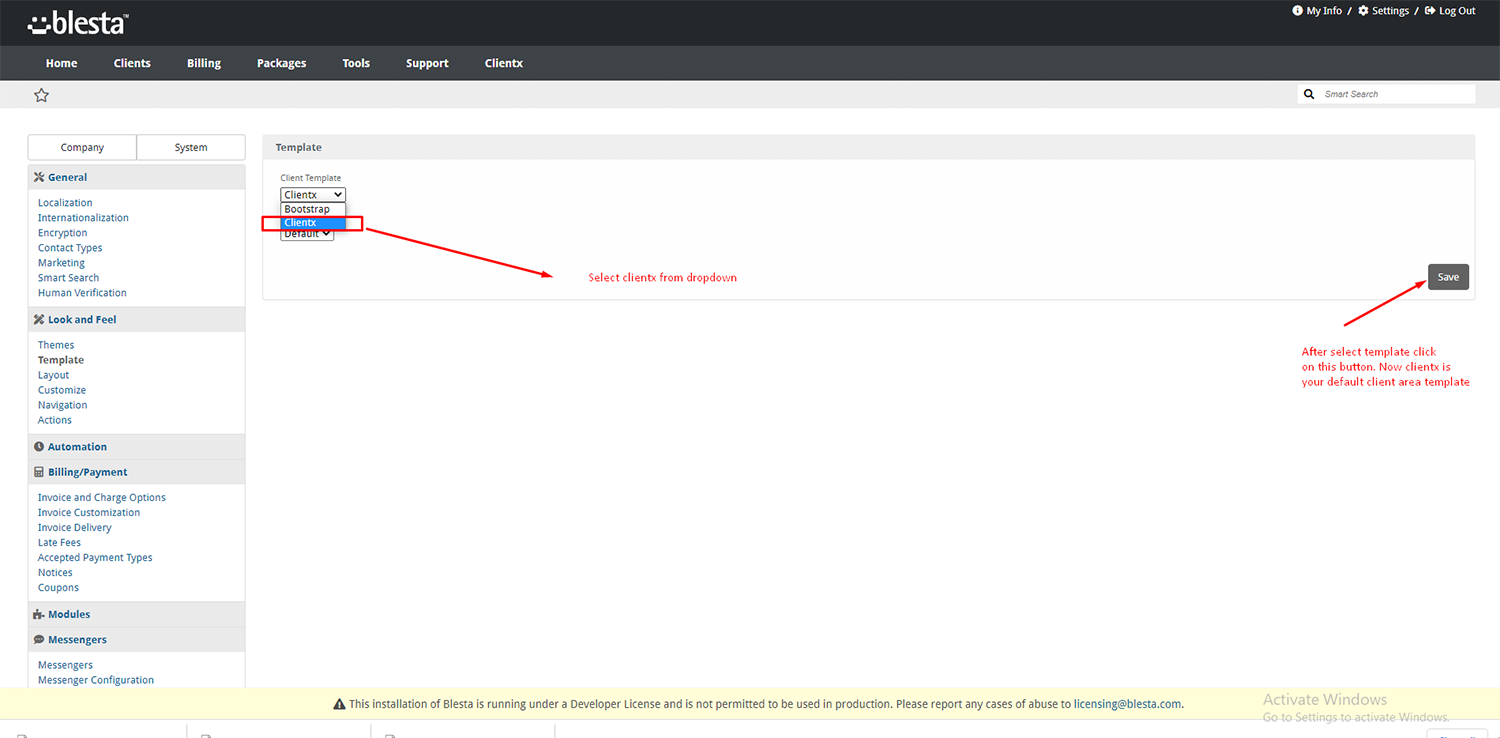Click the Log Out link

point(1457,11)
